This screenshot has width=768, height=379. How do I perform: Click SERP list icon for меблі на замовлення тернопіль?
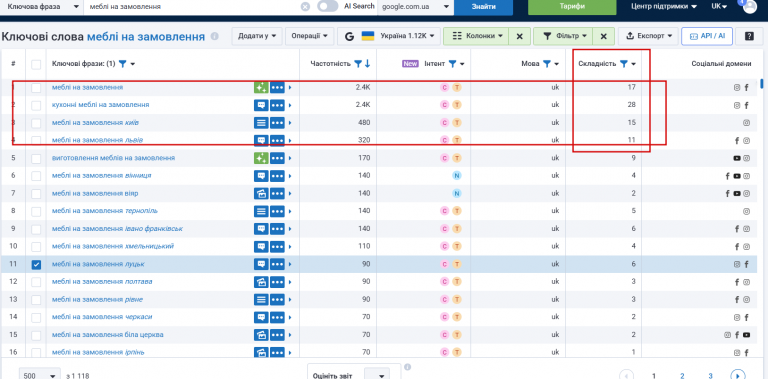[261, 212]
